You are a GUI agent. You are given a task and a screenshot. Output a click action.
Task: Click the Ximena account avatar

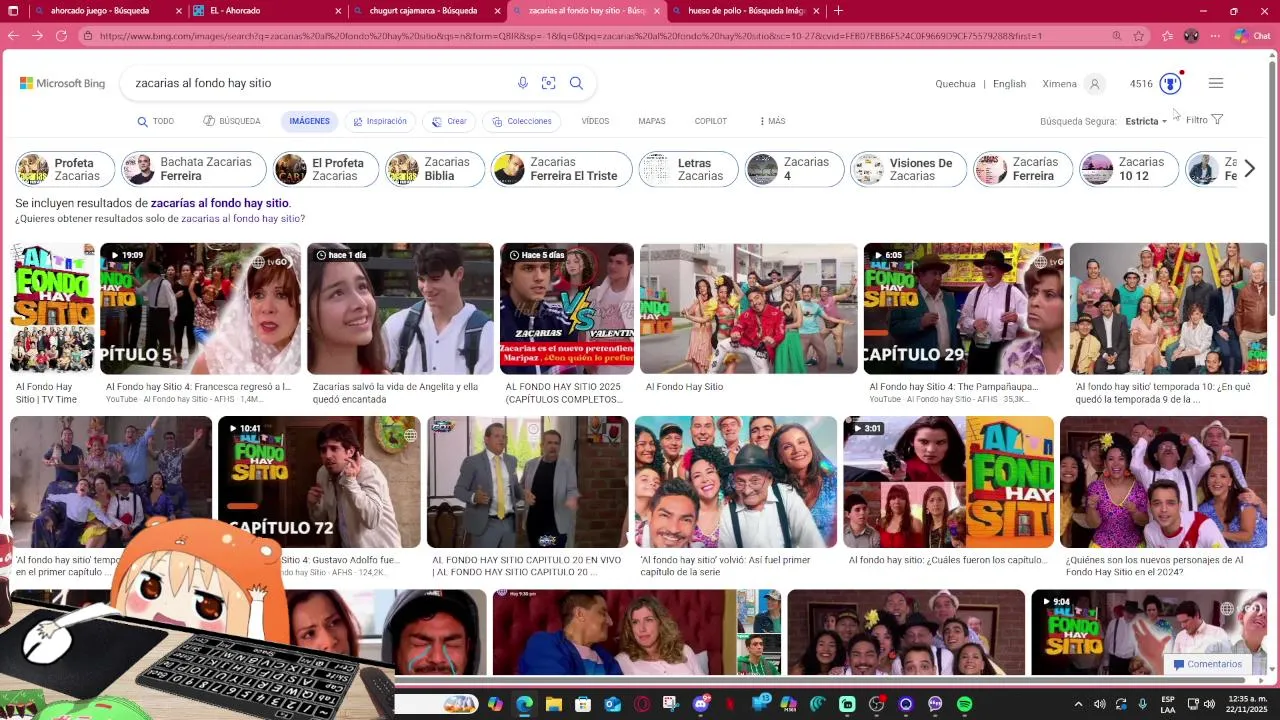click(x=1095, y=84)
